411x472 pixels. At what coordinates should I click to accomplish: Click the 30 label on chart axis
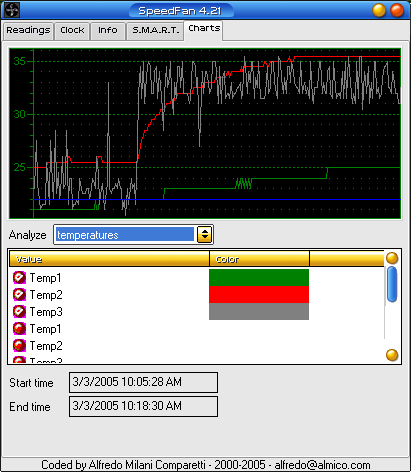click(19, 114)
